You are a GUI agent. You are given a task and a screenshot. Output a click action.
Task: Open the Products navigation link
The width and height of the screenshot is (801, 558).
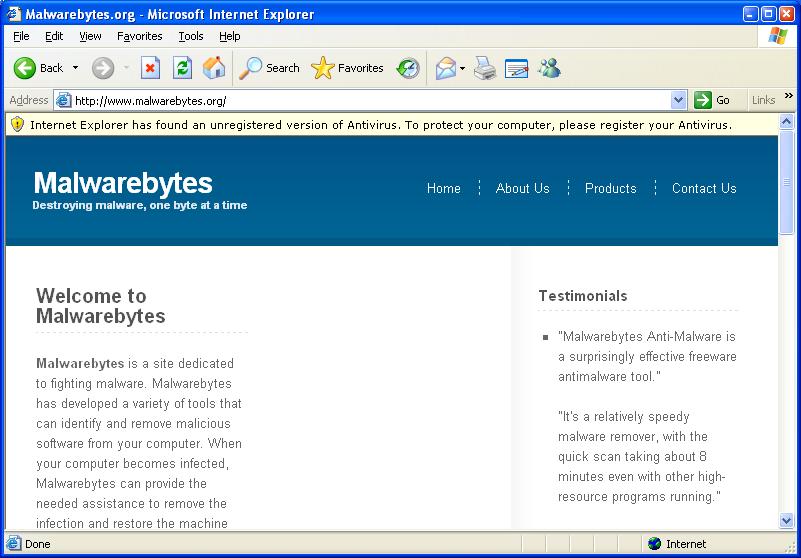(x=610, y=189)
